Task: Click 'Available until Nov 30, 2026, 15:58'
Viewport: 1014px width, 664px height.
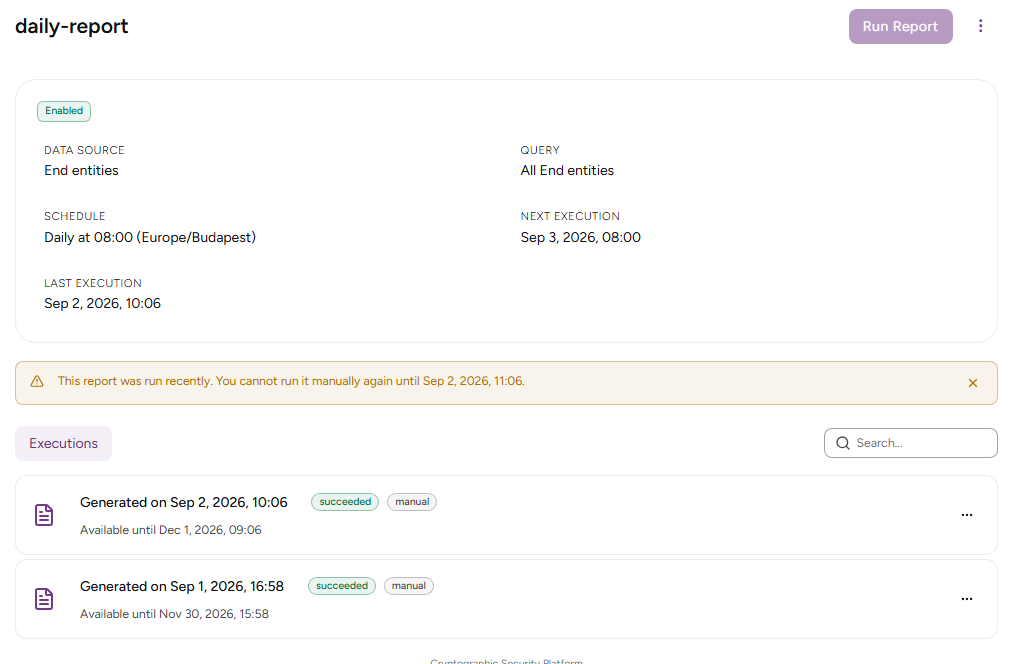Action: click(x=175, y=614)
